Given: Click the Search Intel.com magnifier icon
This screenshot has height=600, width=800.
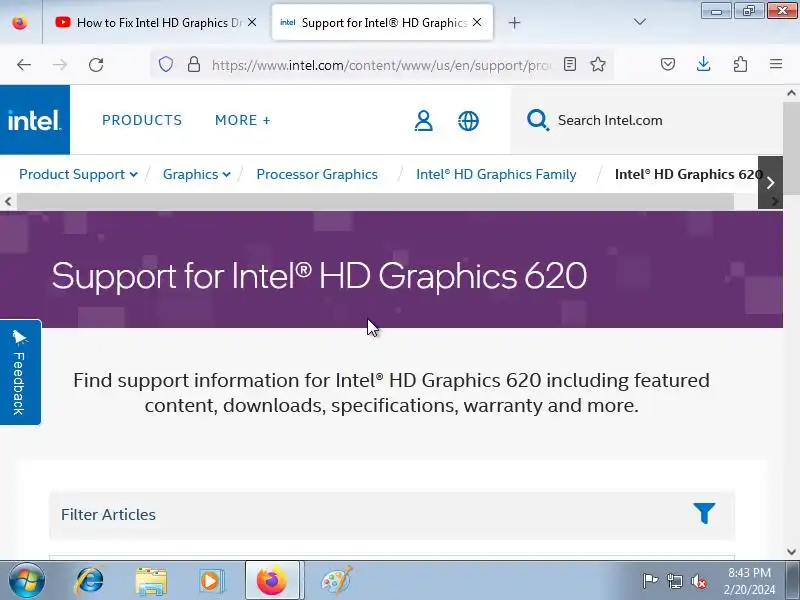Looking at the screenshot, I should pyautogui.click(x=537, y=120).
